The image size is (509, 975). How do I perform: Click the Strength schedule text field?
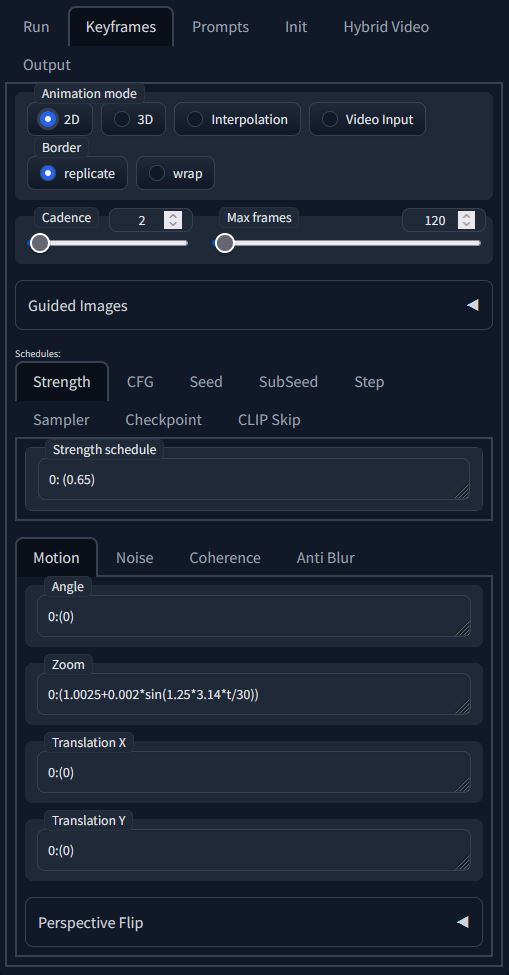(x=254, y=479)
